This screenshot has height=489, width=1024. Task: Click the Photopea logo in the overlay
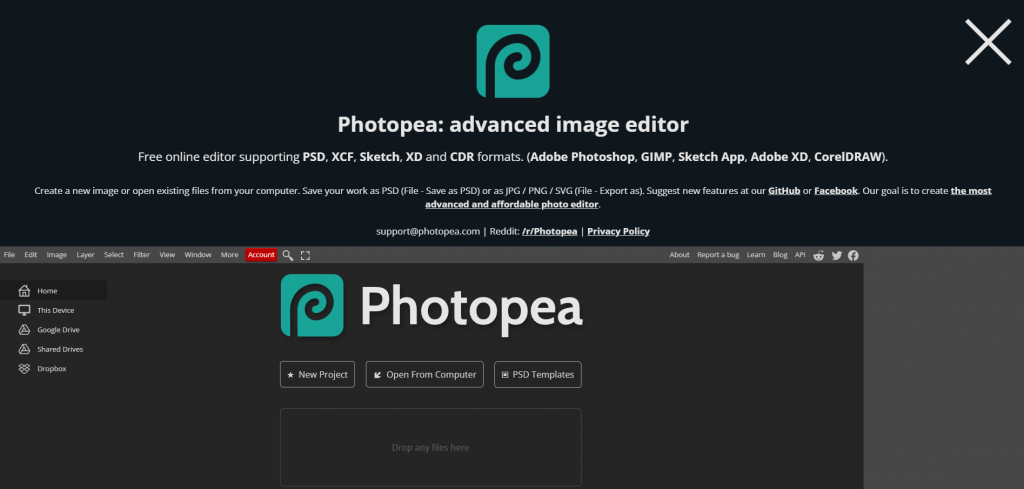(x=513, y=61)
